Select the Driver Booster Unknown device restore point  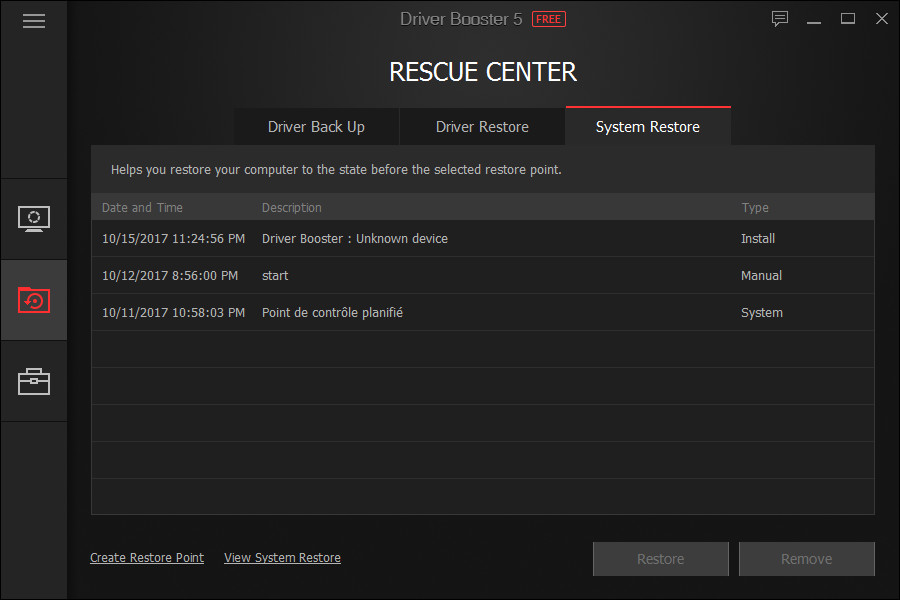tap(400, 238)
